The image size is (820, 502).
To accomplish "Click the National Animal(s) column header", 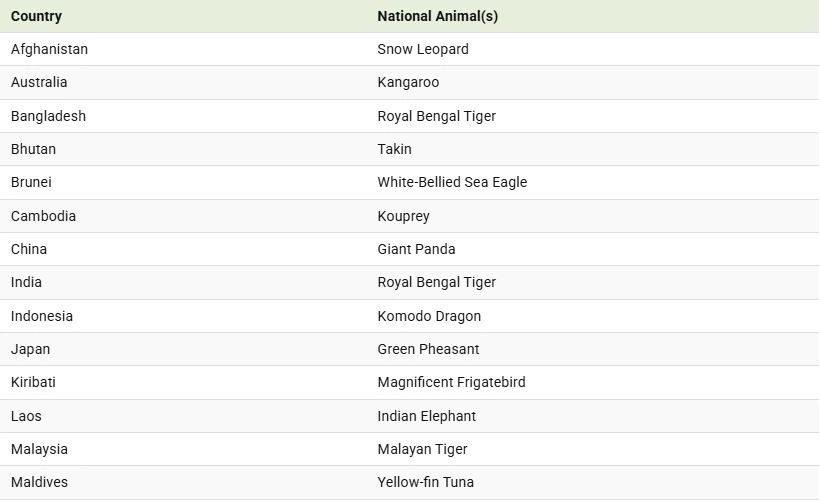I will click(x=437, y=16).
